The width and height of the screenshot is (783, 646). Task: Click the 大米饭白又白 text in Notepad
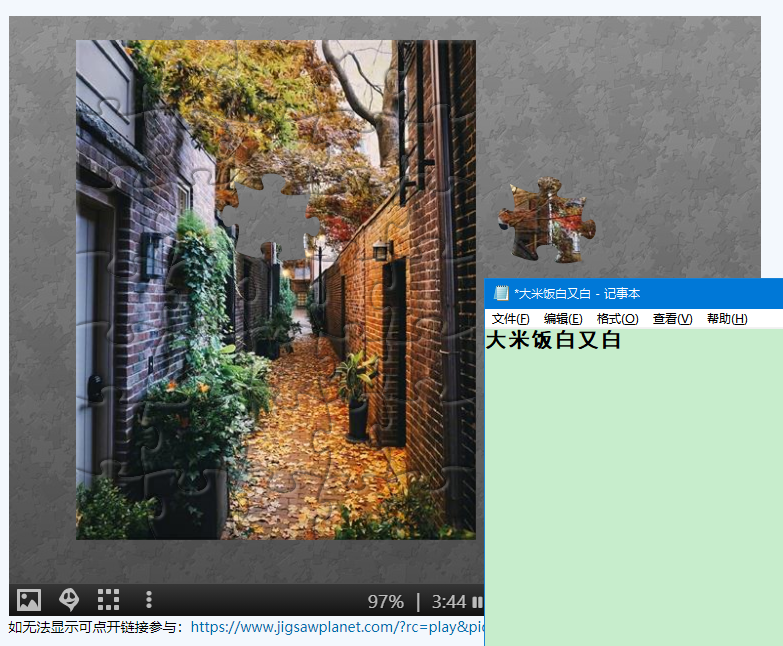tap(553, 341)
